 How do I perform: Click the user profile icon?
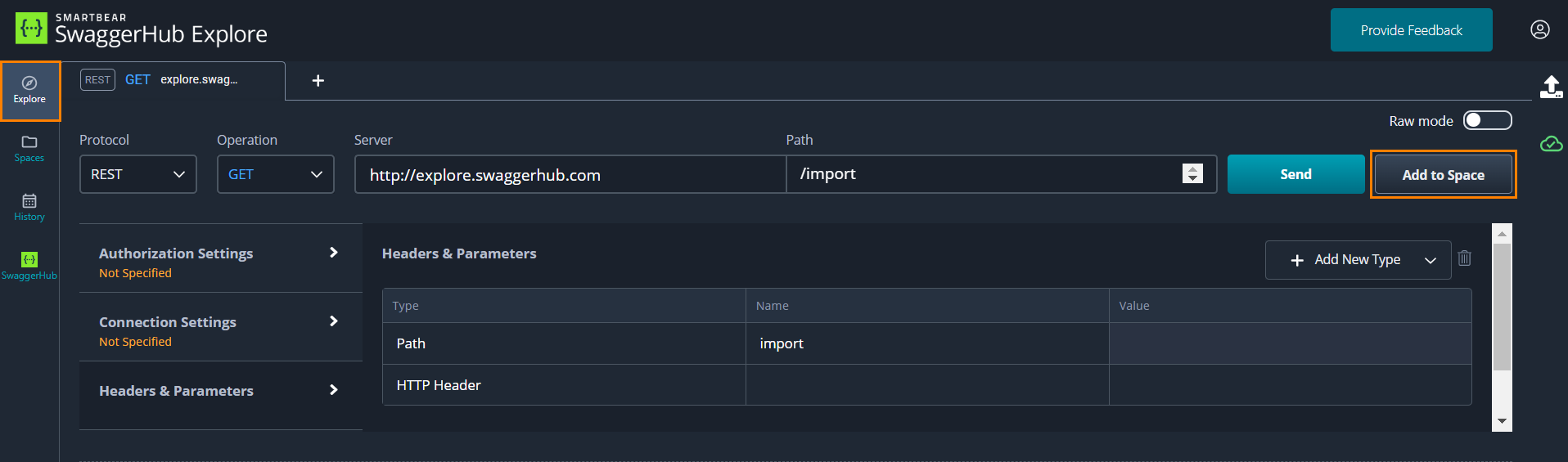coord(1539,30)
